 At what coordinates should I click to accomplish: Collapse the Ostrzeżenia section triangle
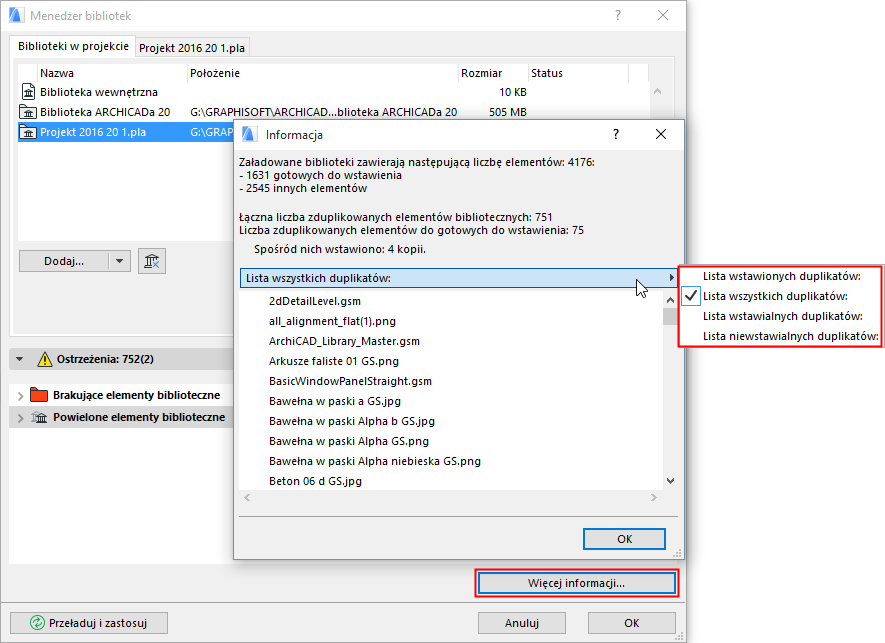(x=20, y=359)
